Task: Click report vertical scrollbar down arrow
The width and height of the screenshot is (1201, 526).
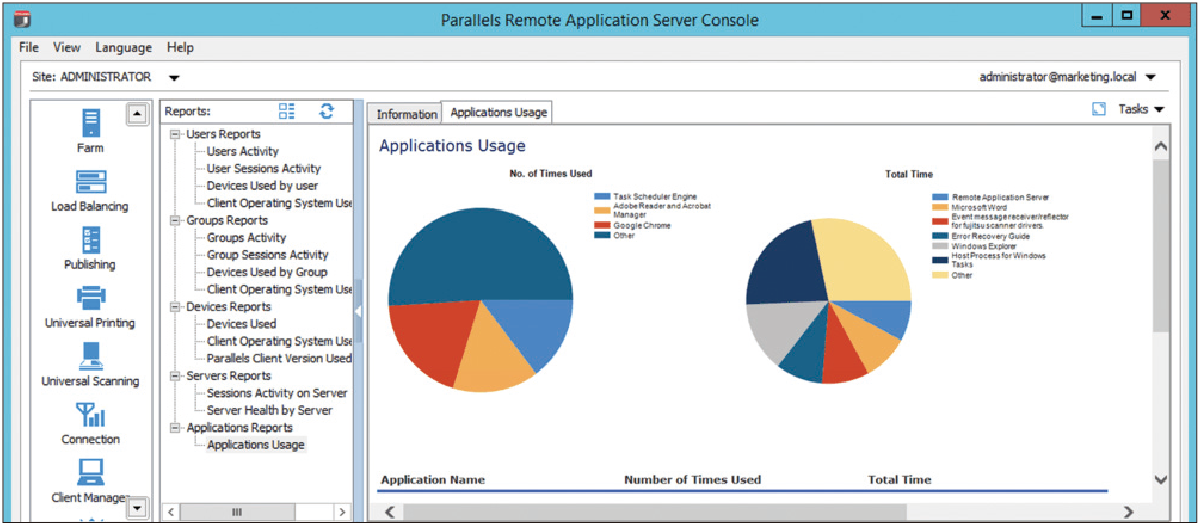Action: coord(1160,480)
